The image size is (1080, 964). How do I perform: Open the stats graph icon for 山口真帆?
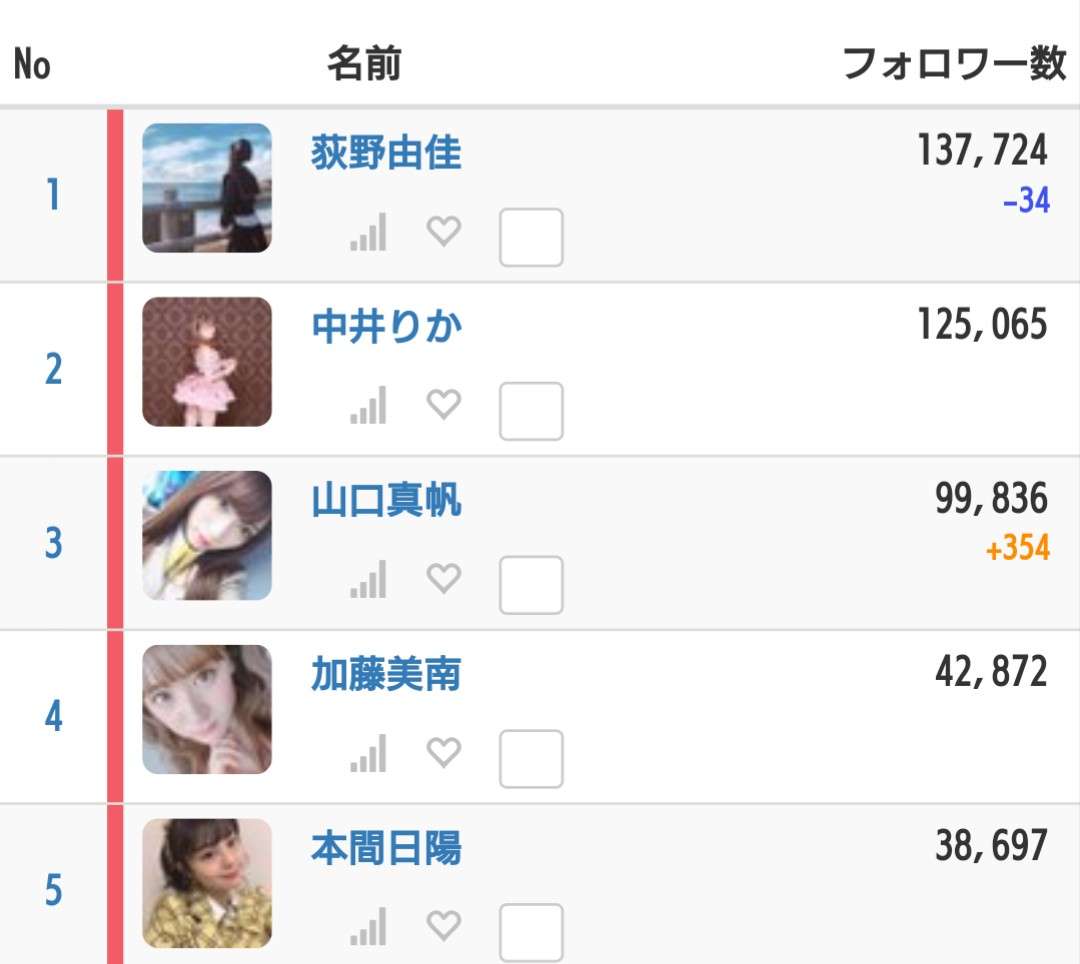coord(368,579)
